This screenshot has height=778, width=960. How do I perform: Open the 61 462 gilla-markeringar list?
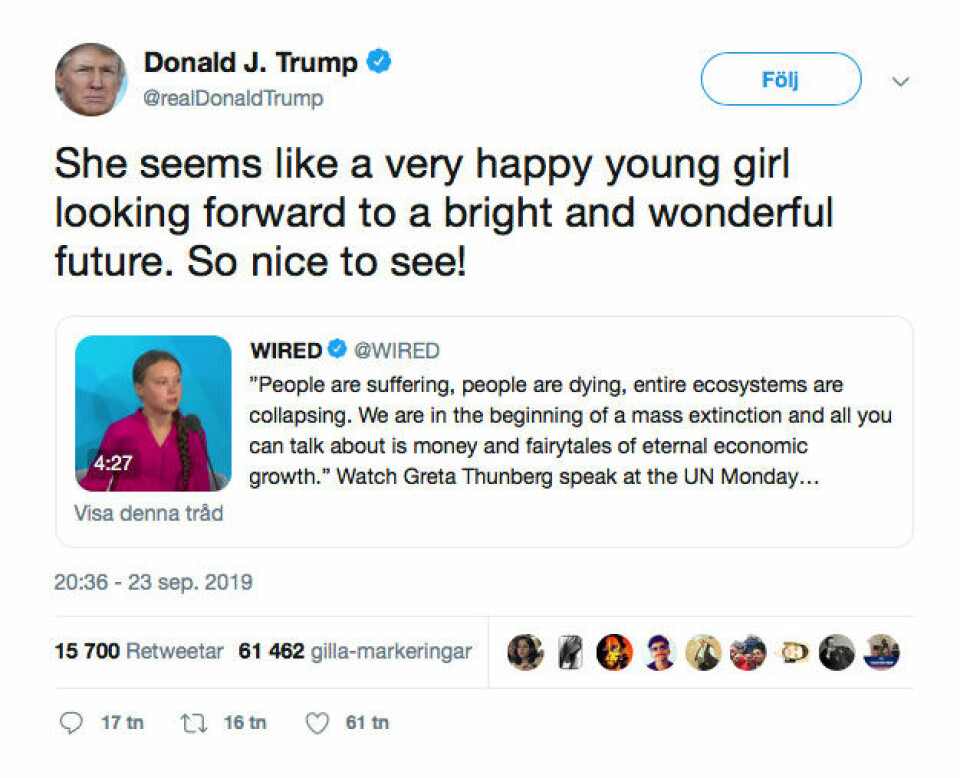point(355,652)
